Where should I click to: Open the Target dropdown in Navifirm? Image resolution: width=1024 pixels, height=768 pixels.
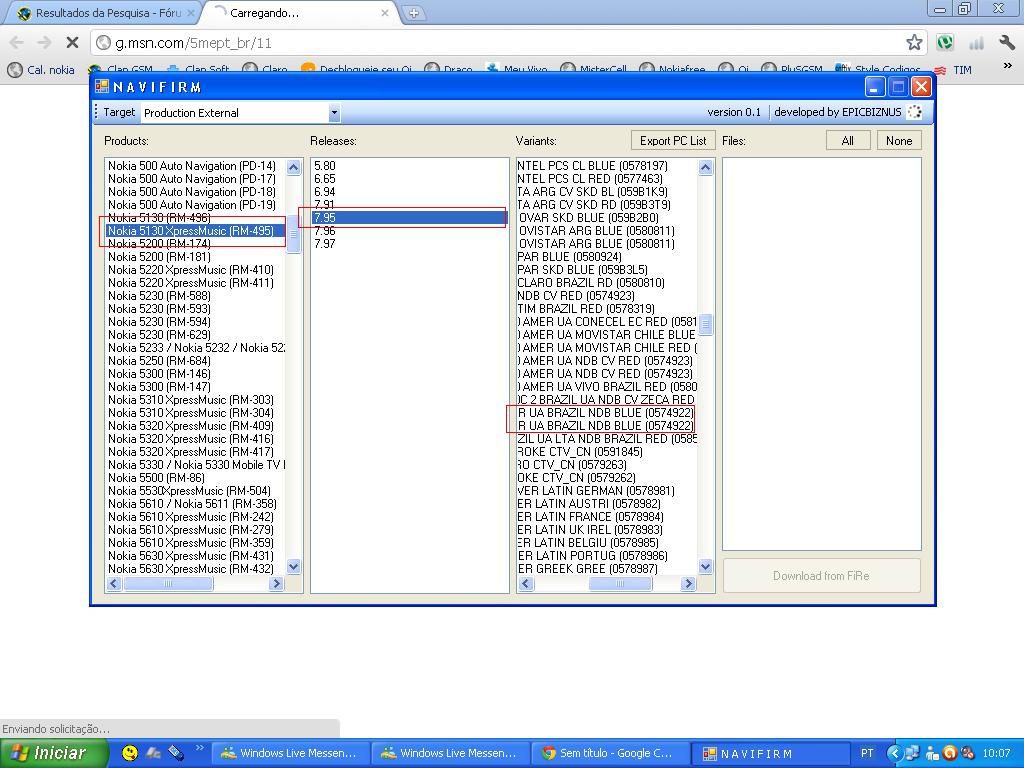click(x=334, y=112)
